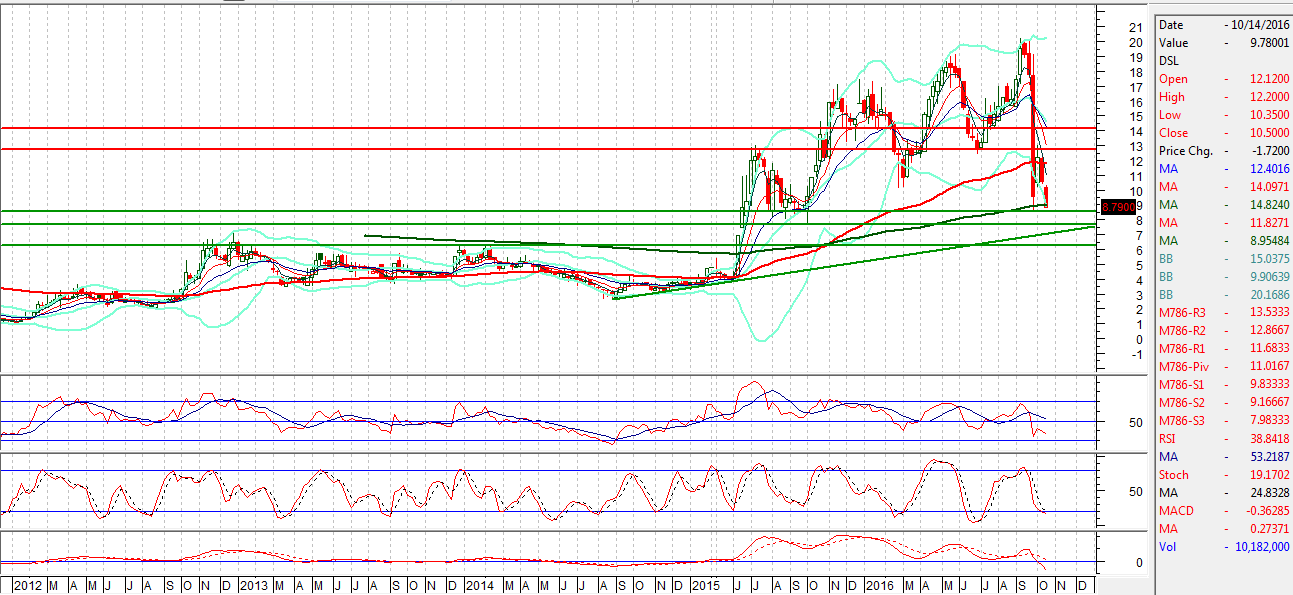Click the 2016 year label on time axis

coord(880,584)
